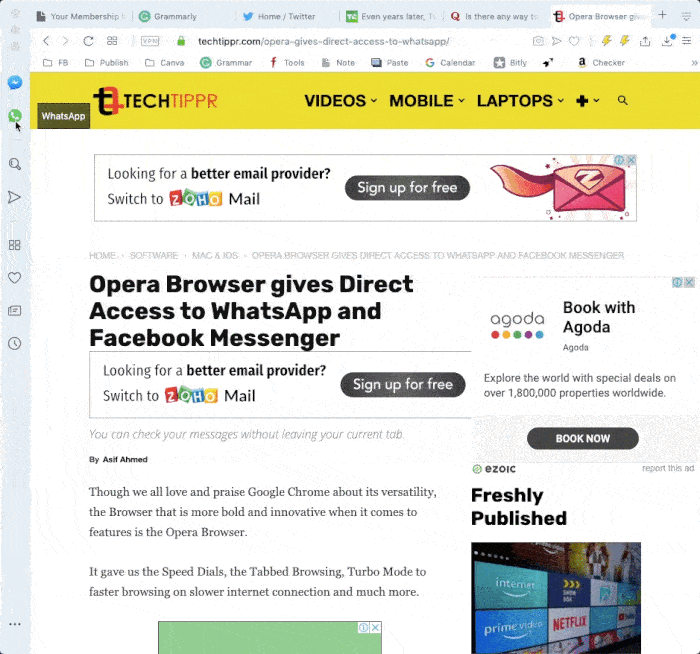This screenshot has height=654, width=700.
Task: Select the Opera Browser gives tab
Action: [600, 17]
